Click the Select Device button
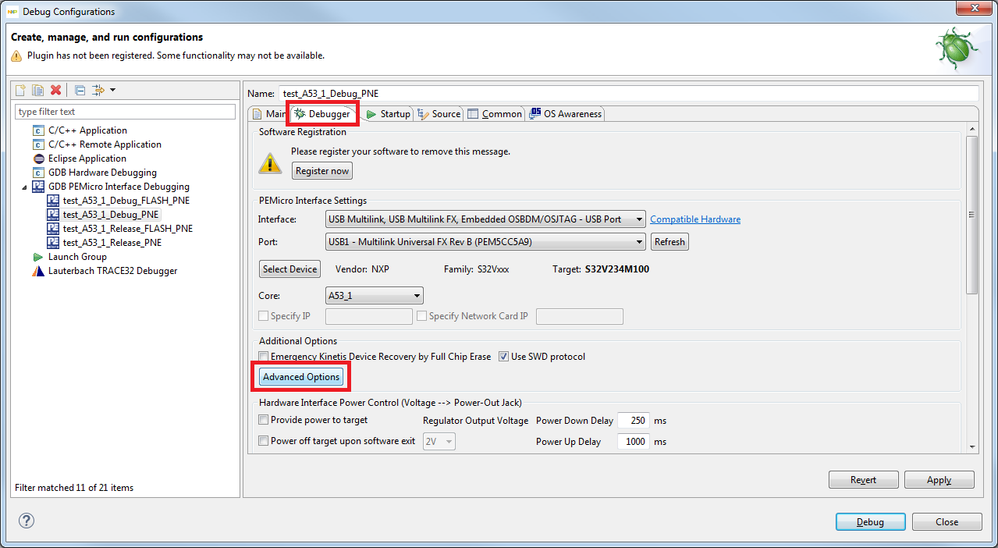The image size is (998, 548). tap(290, 269)
